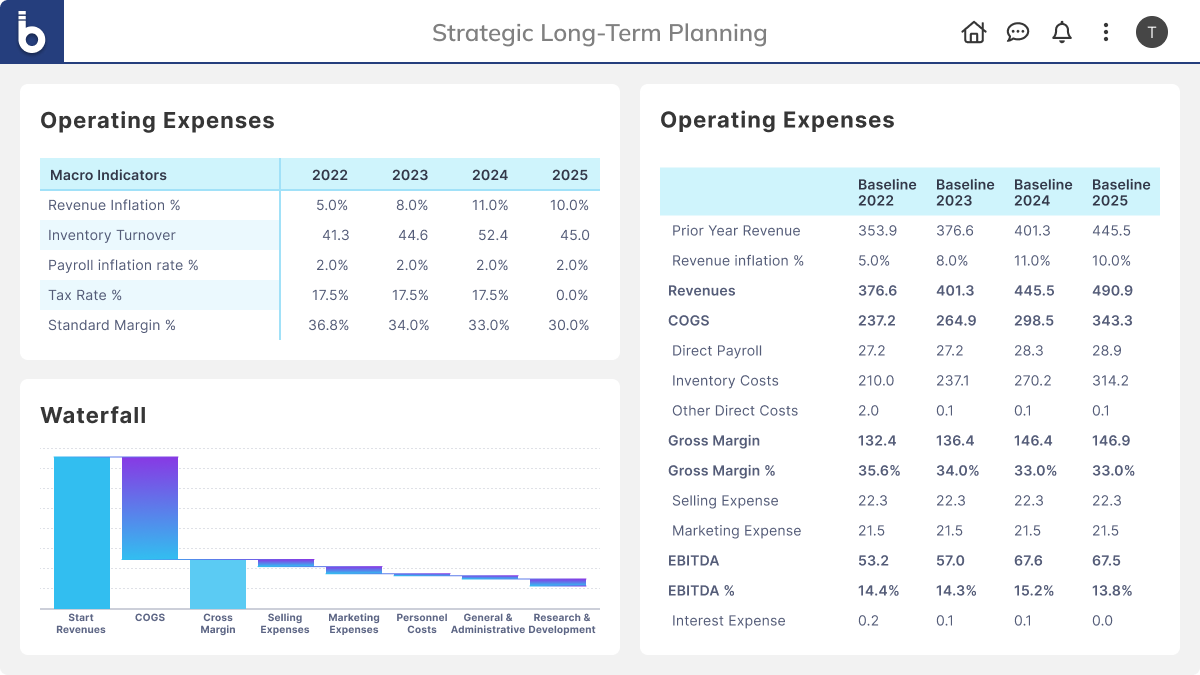Expand the COGS row
Viewport: 1200px width, 675px height.
688,321
